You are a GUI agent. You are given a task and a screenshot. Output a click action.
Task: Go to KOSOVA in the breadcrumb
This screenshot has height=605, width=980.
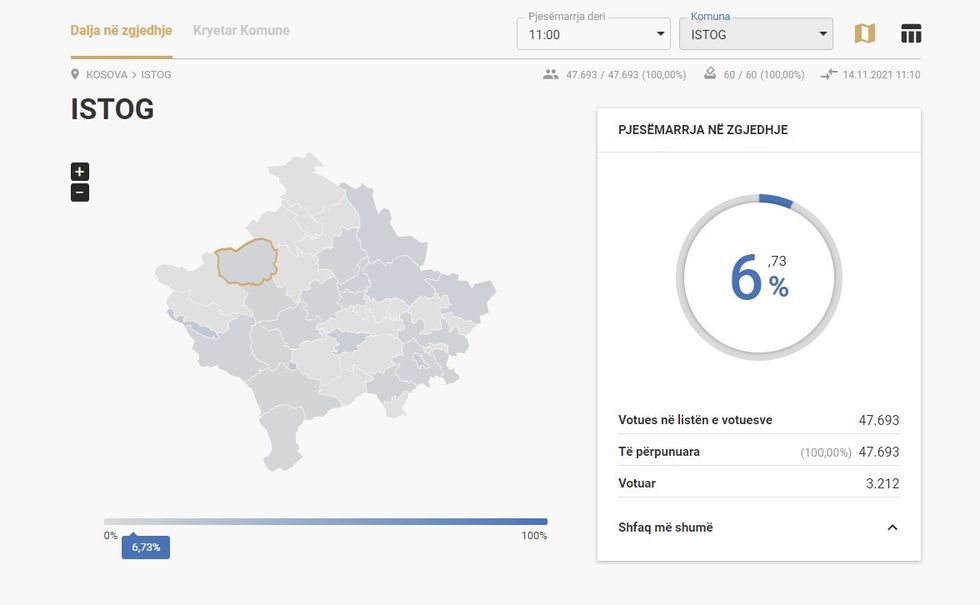(106, 75)
